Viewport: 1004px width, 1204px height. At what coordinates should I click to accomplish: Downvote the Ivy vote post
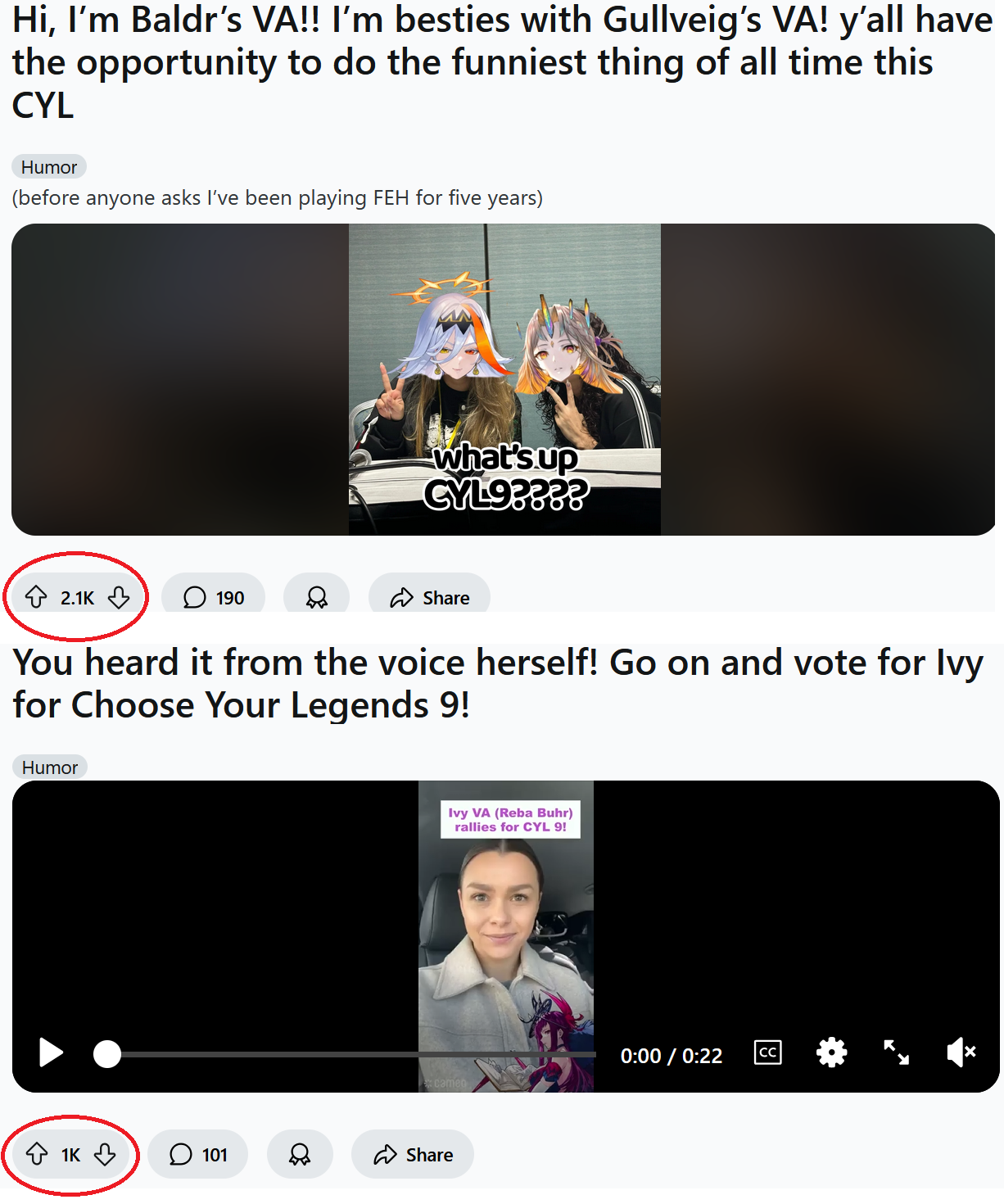105,1155
